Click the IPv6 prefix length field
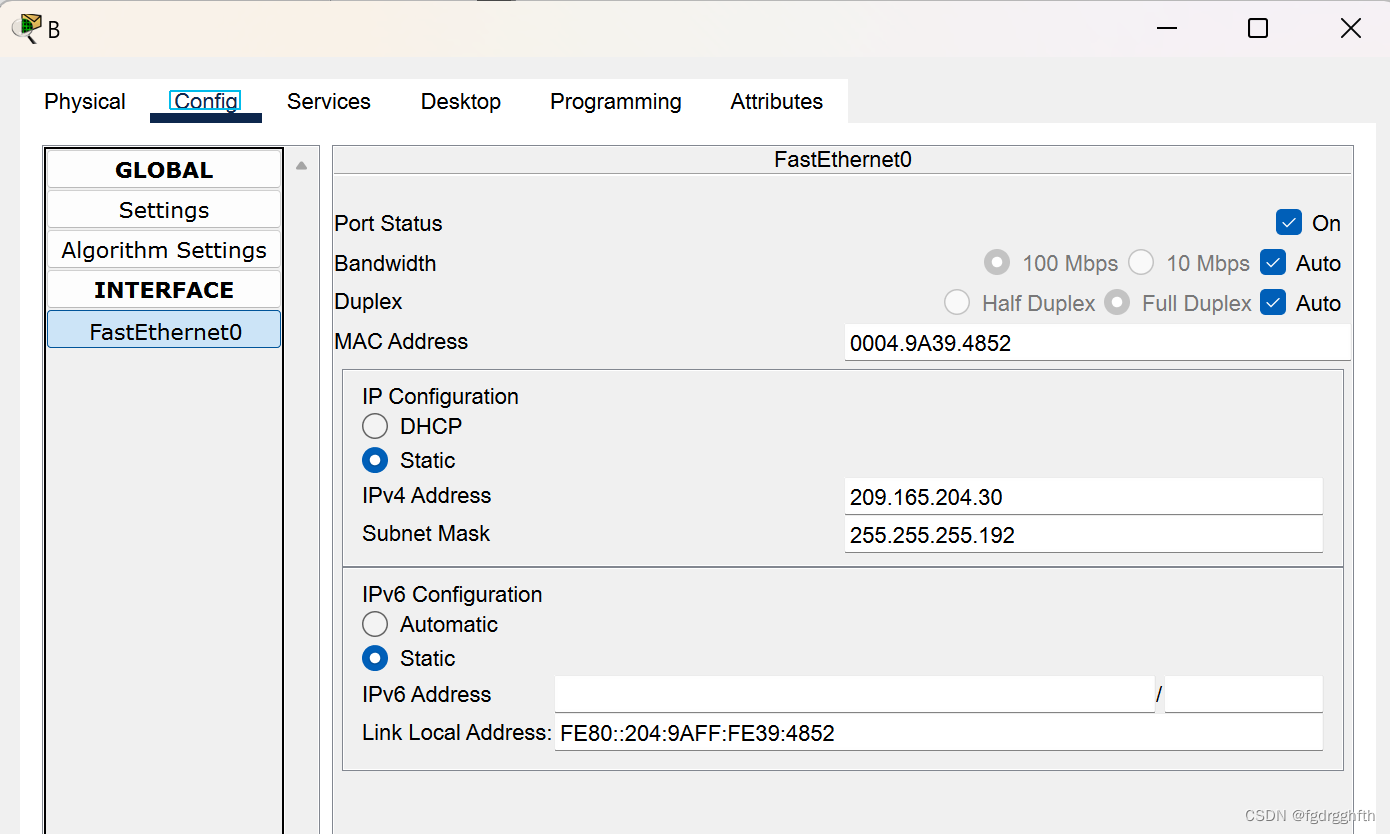This screenshot has height=834, width=1390. pyautogui.click(x=1243, y=694)
